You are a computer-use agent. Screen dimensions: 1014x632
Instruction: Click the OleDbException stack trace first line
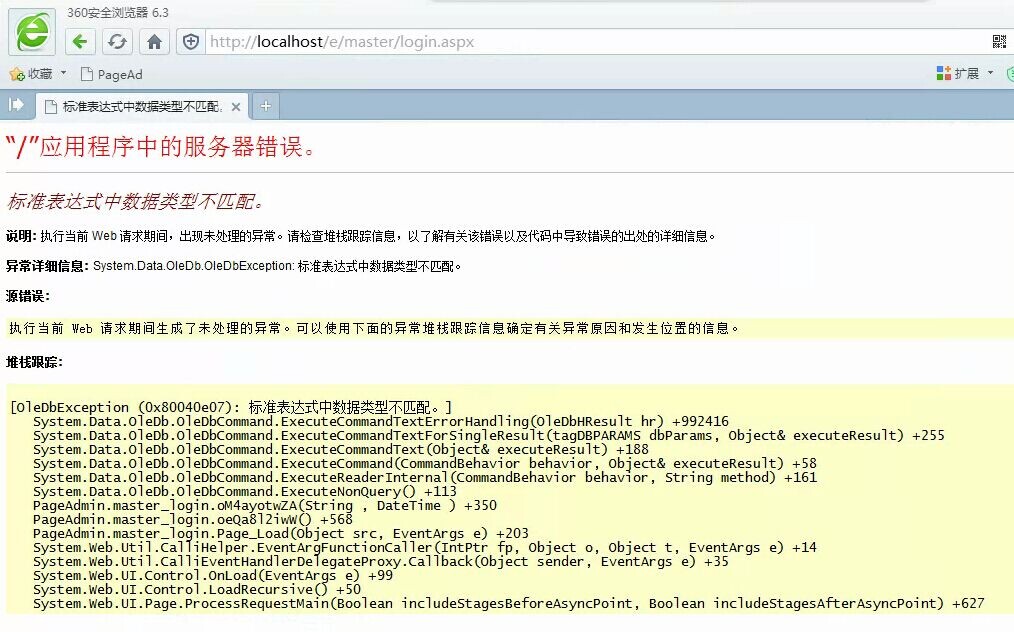click(x=230, y=407)
